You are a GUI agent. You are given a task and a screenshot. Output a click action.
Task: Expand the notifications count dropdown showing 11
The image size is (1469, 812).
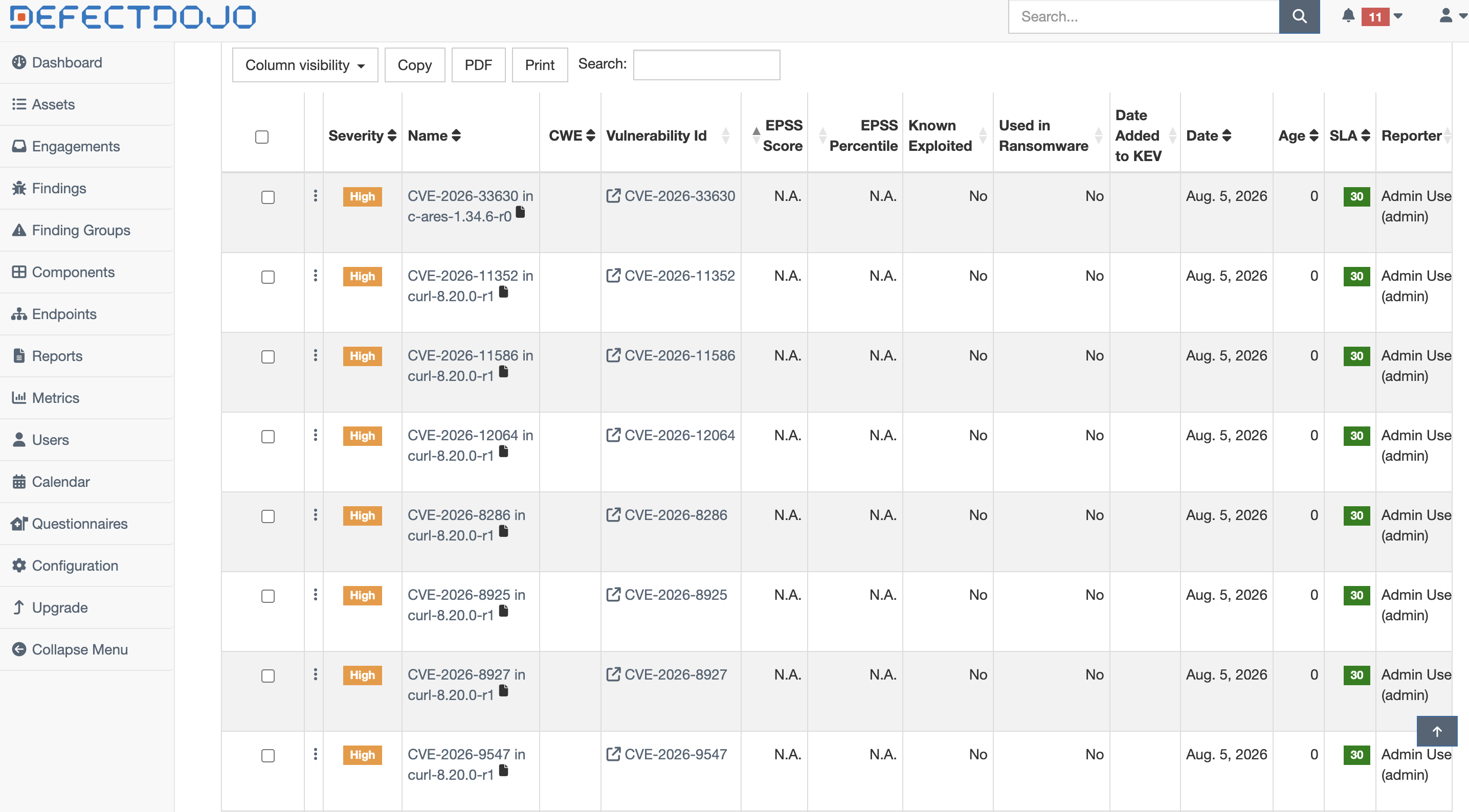pyautogui.click(x=1383, y=16)
